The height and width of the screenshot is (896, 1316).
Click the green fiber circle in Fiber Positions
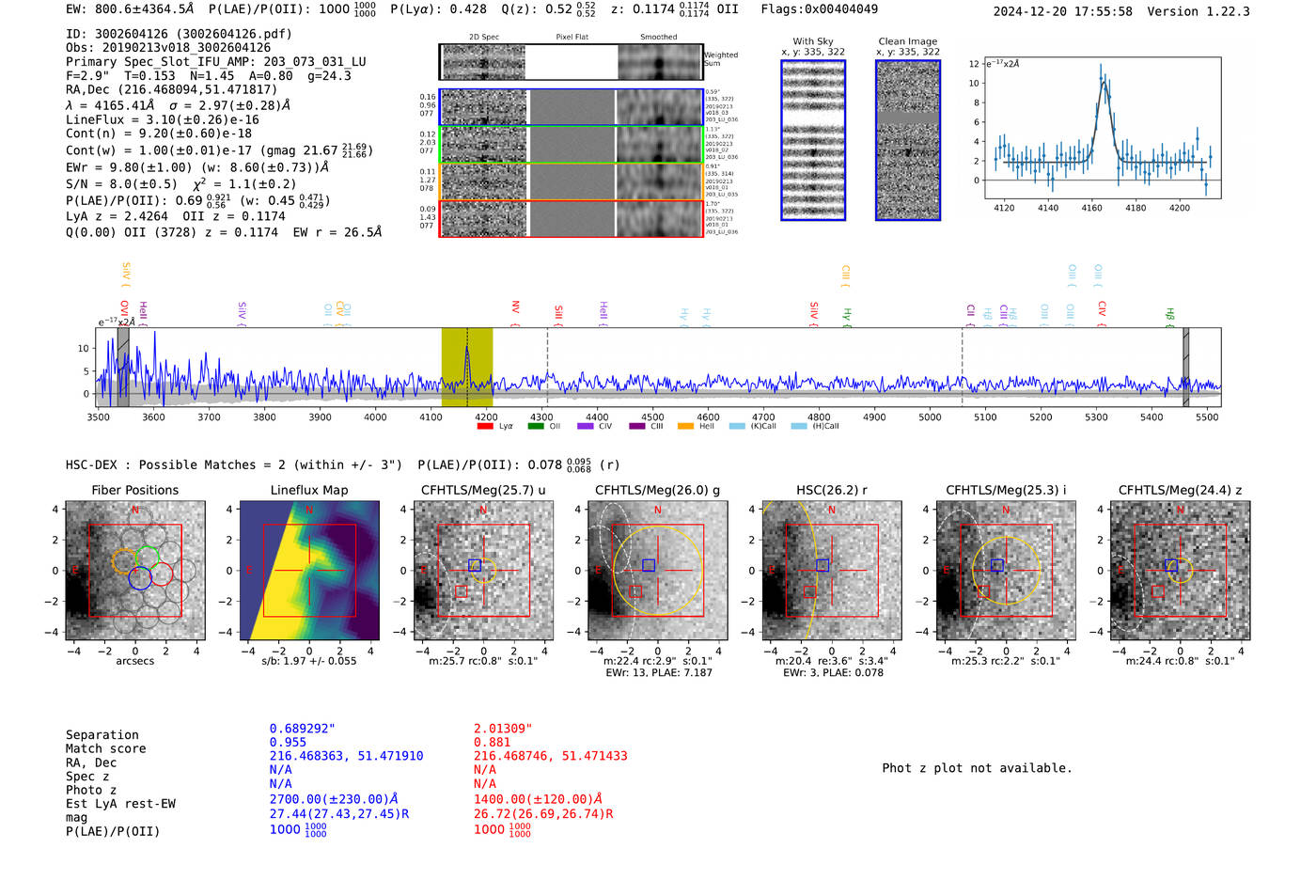tap(147, 557)
